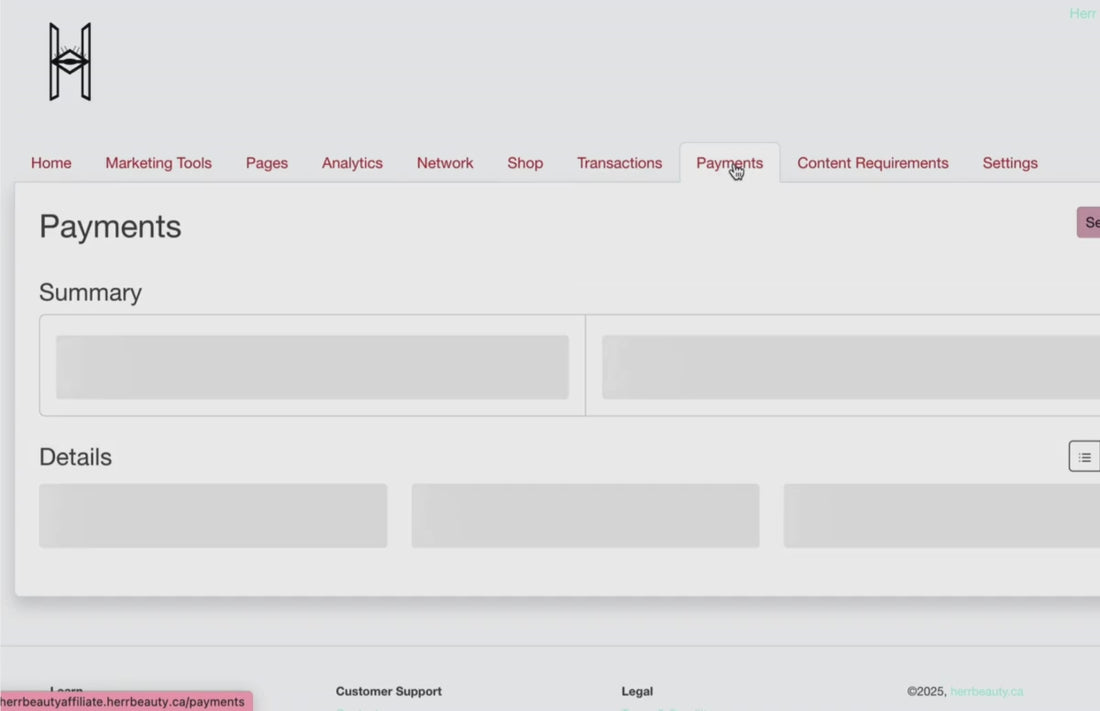Open the Analytics tab
This screenshot has height=711, width=1100.
click(352, 163)
